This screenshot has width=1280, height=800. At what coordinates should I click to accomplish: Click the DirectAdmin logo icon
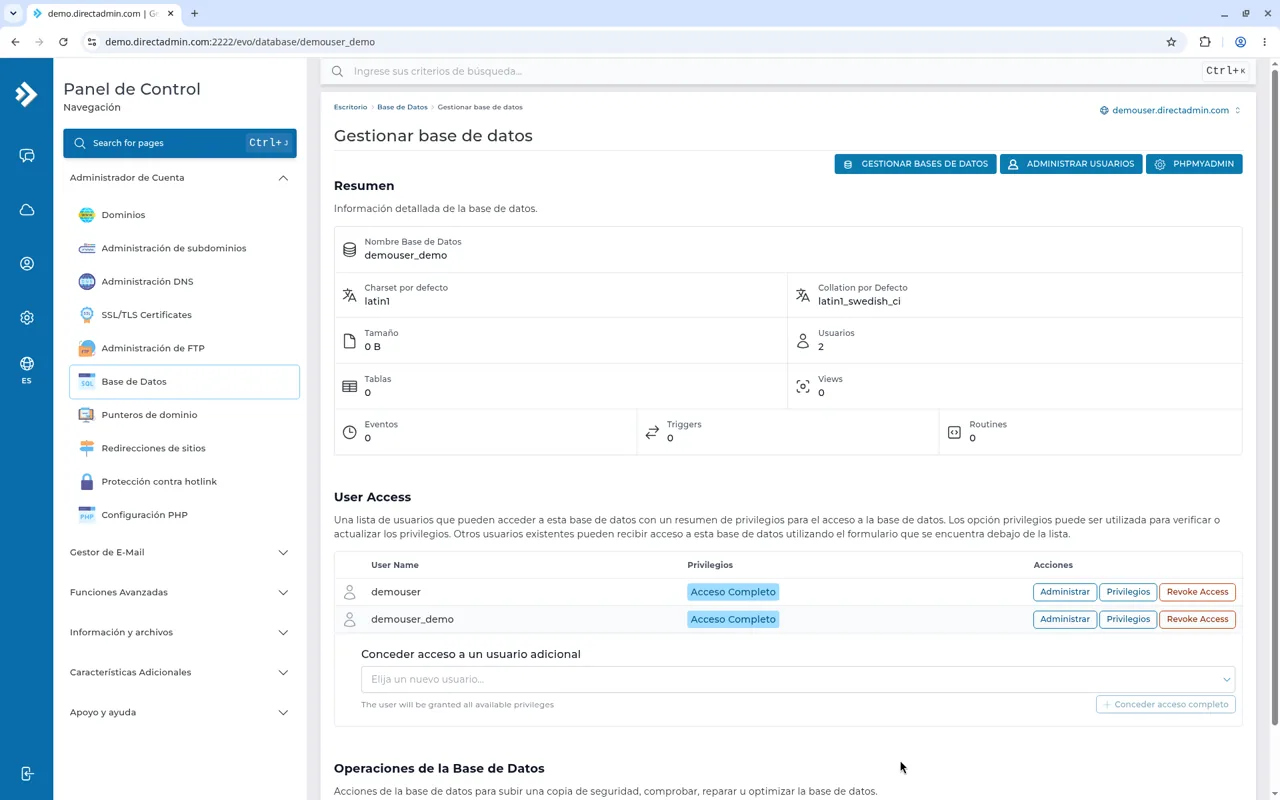click(26, 94)
